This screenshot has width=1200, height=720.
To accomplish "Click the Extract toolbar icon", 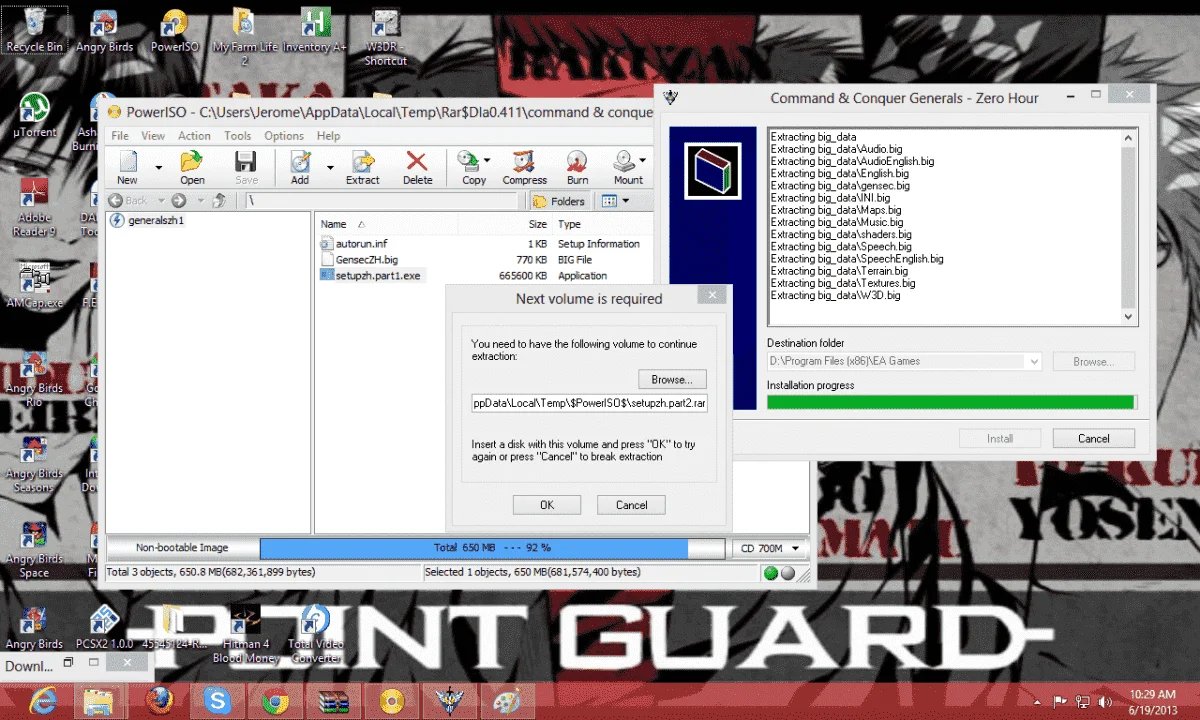I will point(363,167).
